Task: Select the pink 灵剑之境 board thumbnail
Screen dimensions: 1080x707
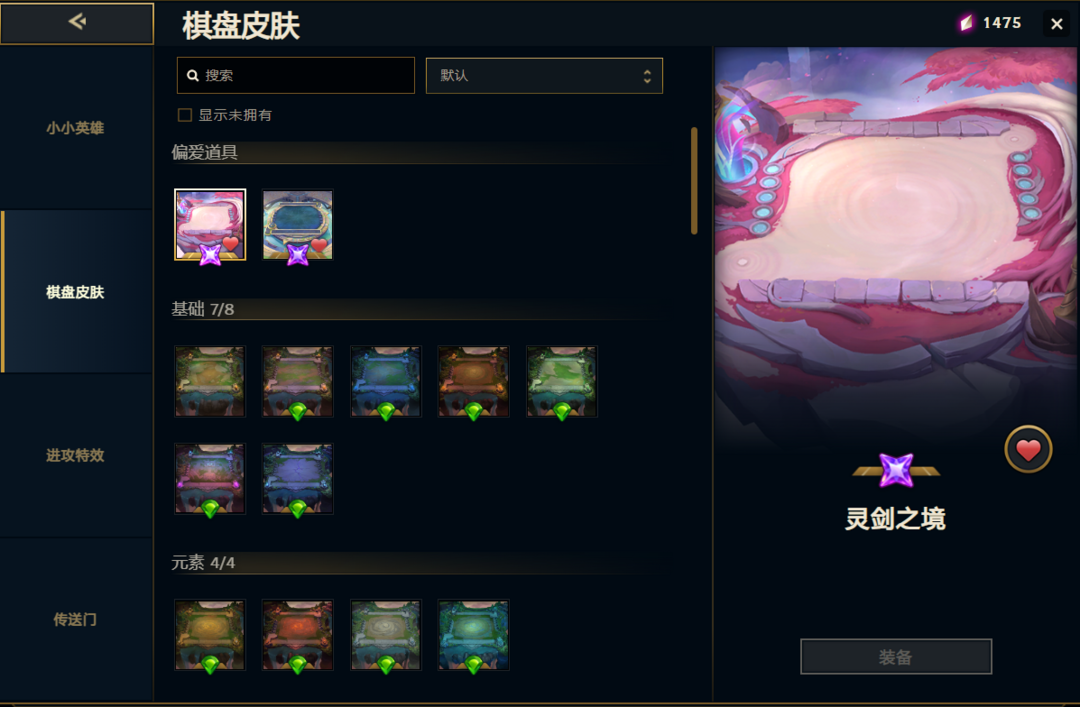Action: (210, 225)
